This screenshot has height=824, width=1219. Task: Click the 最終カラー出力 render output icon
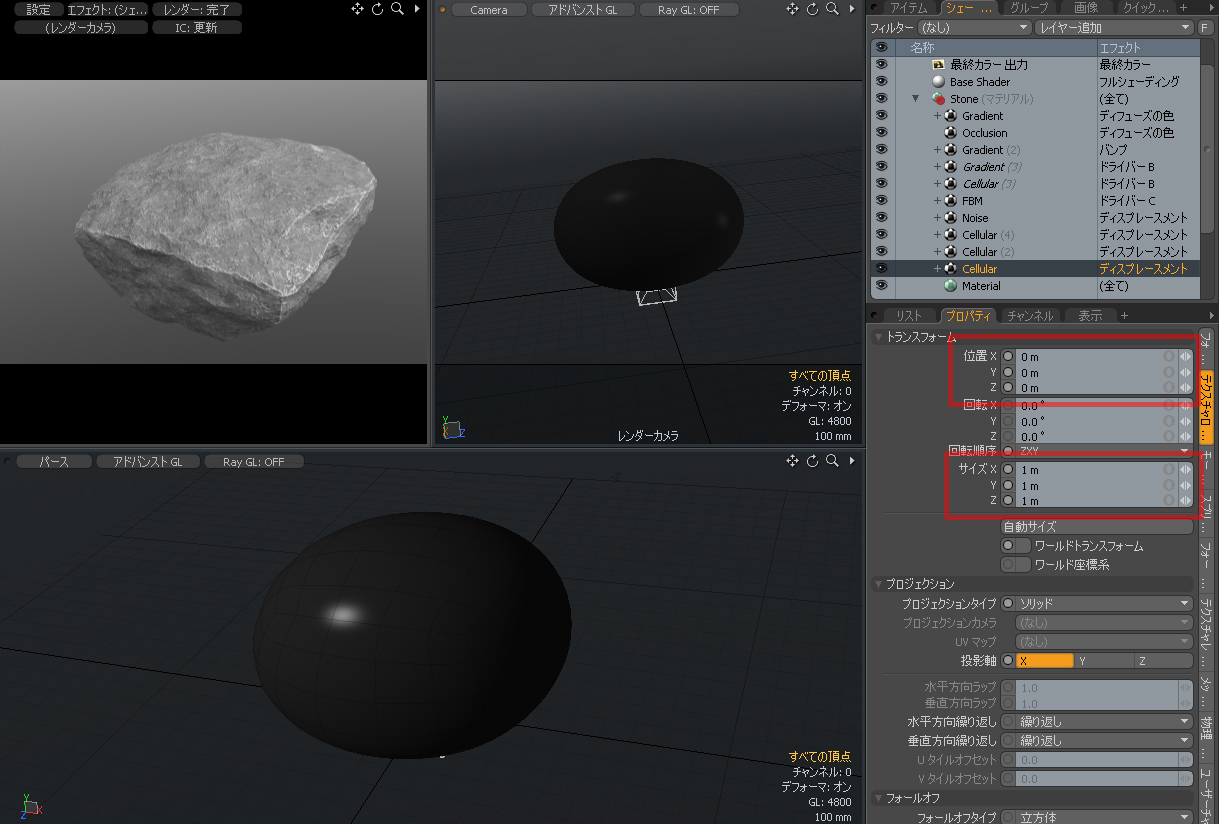click(938, 65)
